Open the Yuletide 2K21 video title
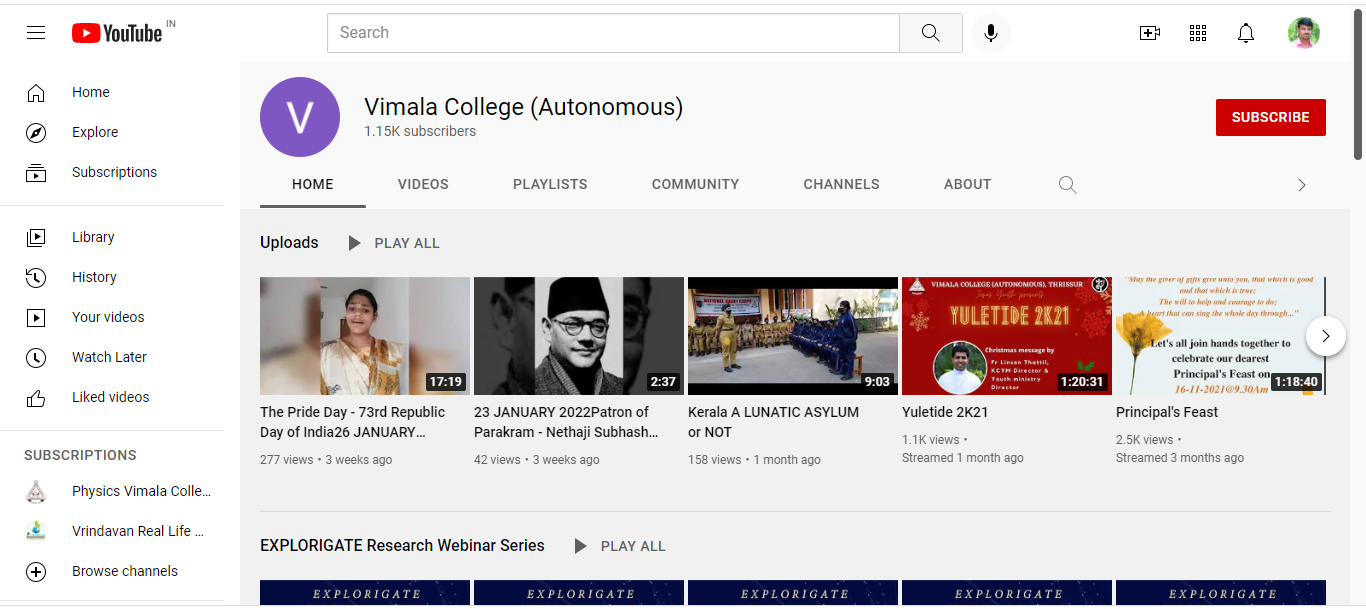This screenshot has height=609, width=1366. point(945,412)
